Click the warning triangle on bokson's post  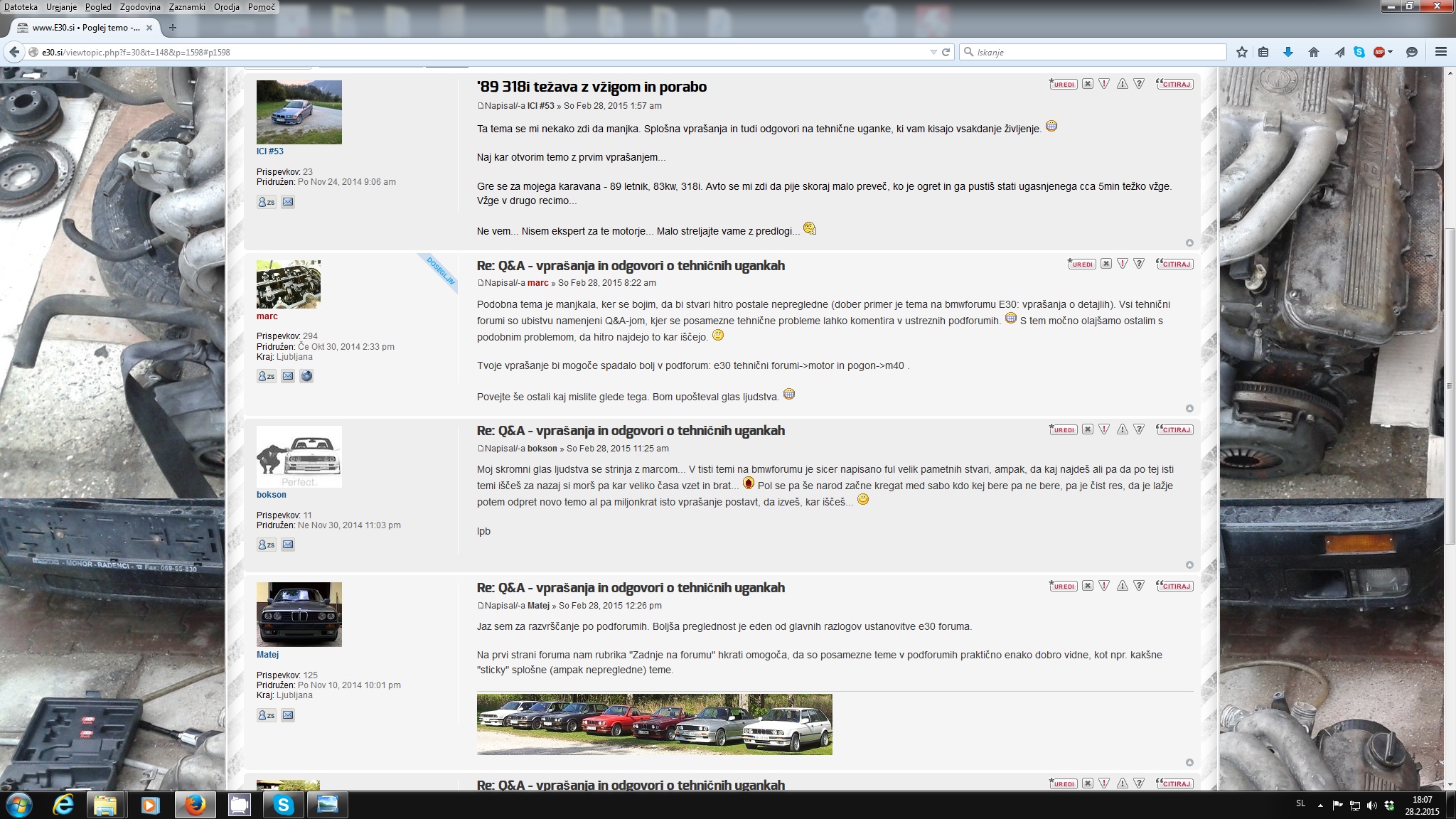[x=1122, y=429]
